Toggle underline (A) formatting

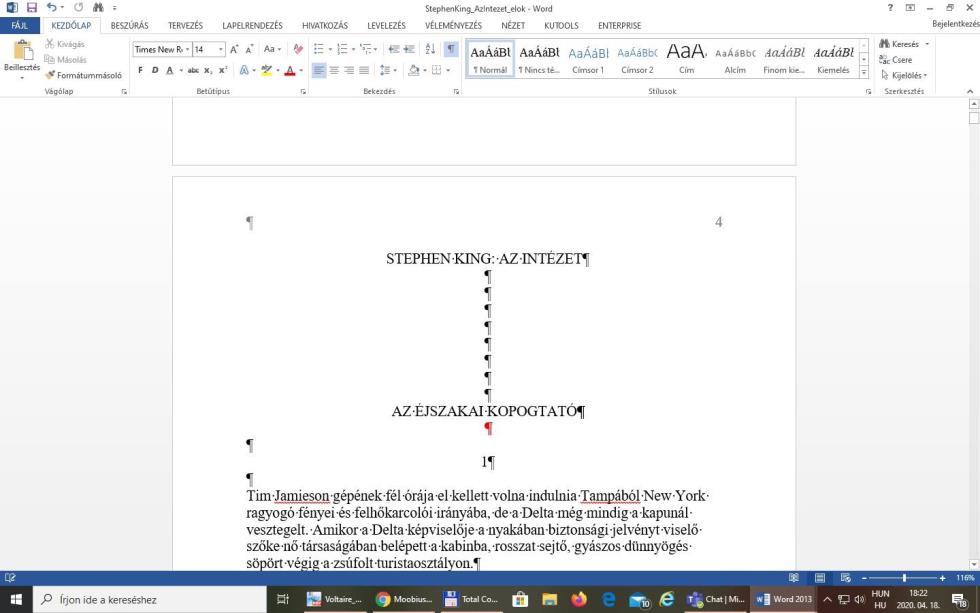[169, 71]
